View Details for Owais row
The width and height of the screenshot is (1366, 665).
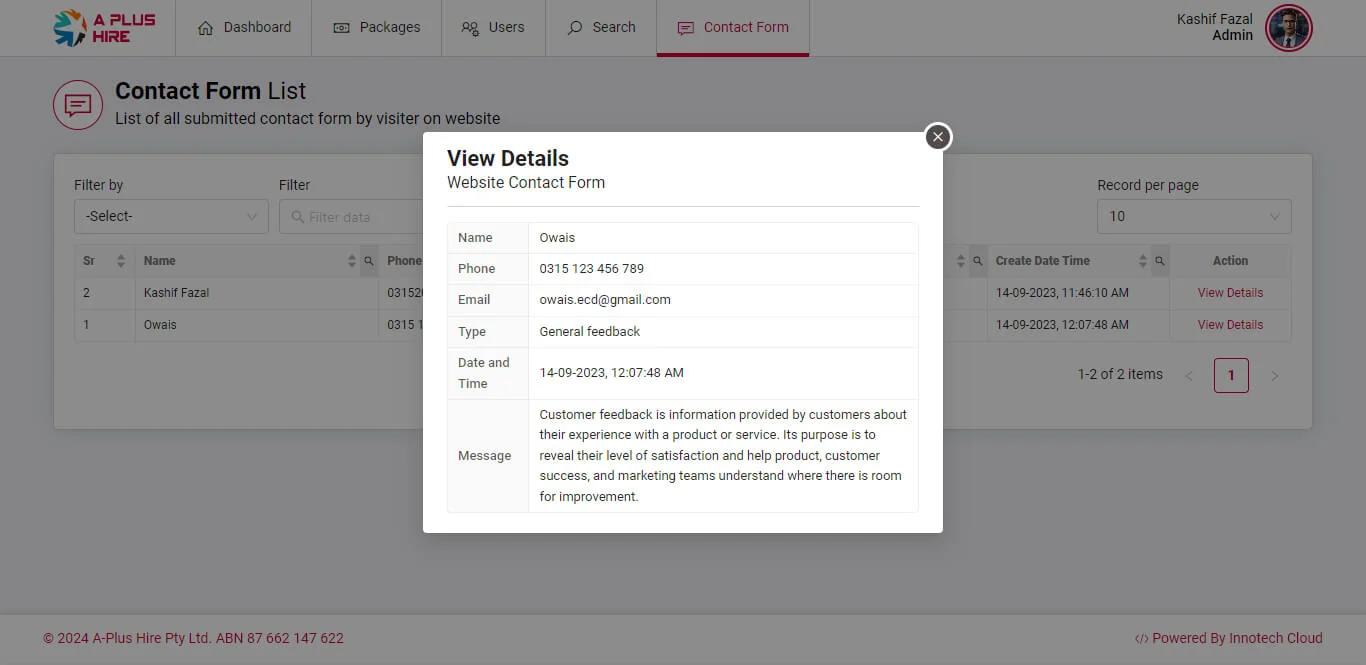pyautogui.click(x=1230, y=325)
